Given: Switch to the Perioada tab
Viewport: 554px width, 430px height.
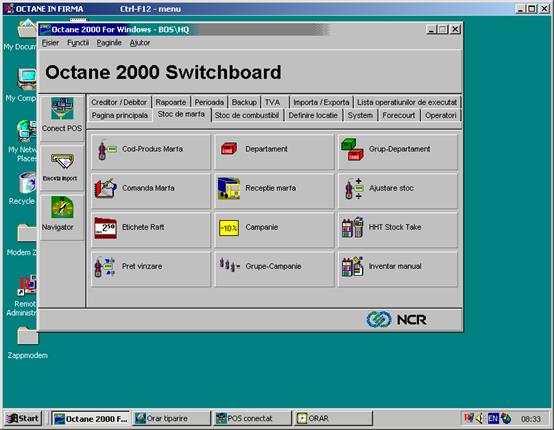Looking at the screenshot, I should tap(209, 102).
